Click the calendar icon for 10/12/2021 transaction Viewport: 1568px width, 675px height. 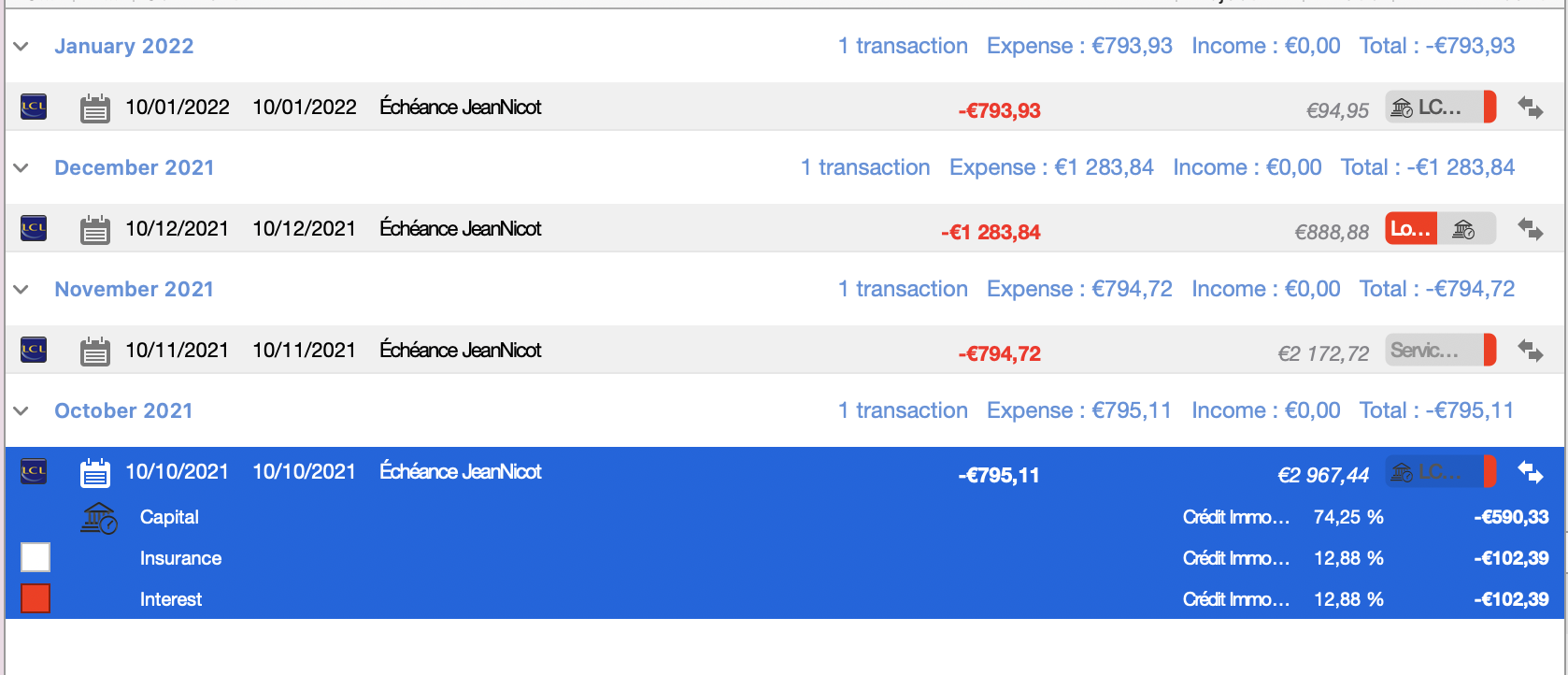tap(94, 229)
